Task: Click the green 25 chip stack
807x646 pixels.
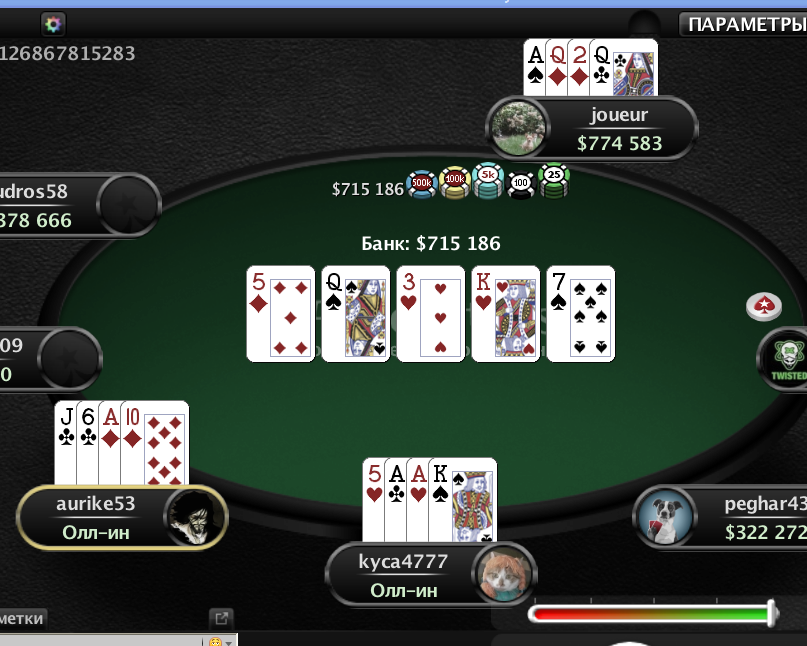Action: [554, 181]
